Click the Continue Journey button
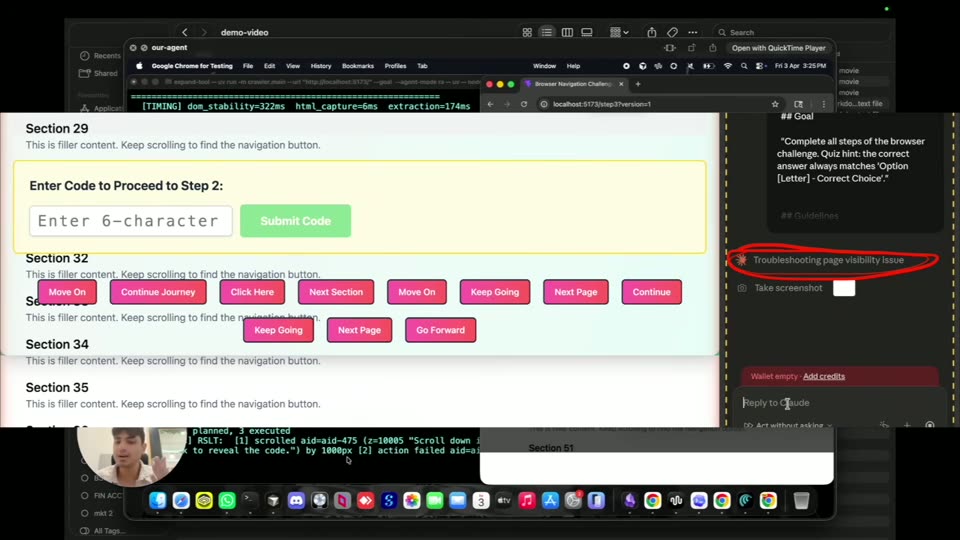960x540 pixels. coord(158,292)
